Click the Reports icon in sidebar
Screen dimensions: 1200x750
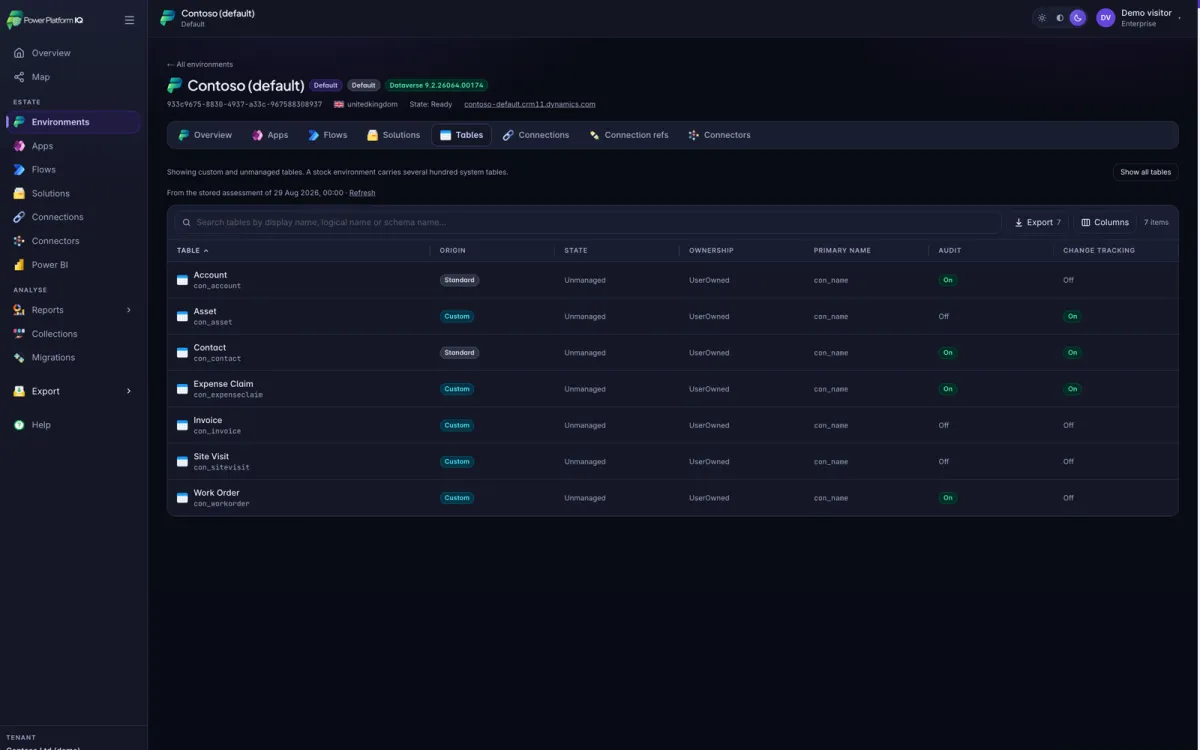click(19, 310)
